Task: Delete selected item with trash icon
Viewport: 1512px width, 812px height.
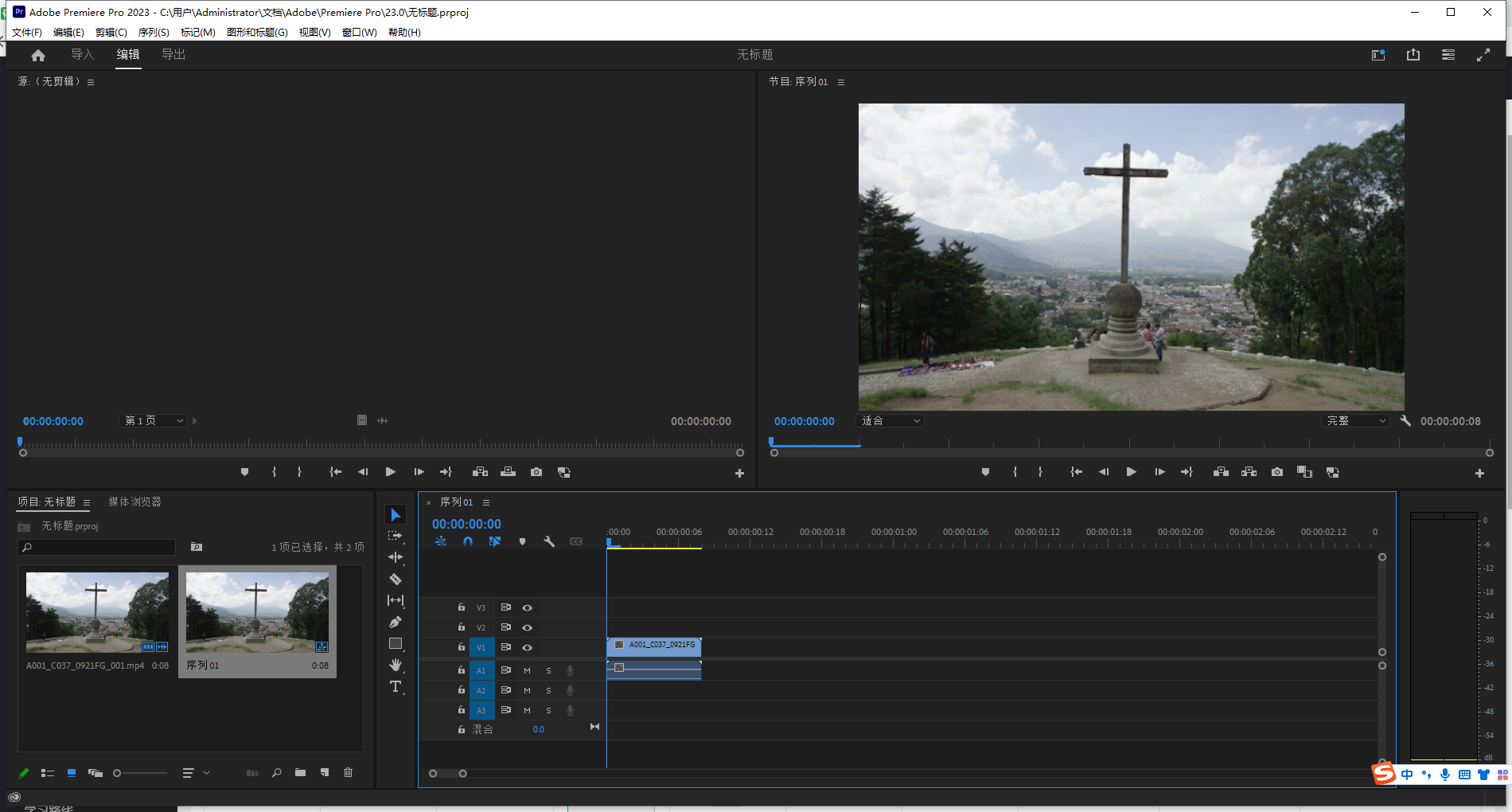Action: click(348, 773)
